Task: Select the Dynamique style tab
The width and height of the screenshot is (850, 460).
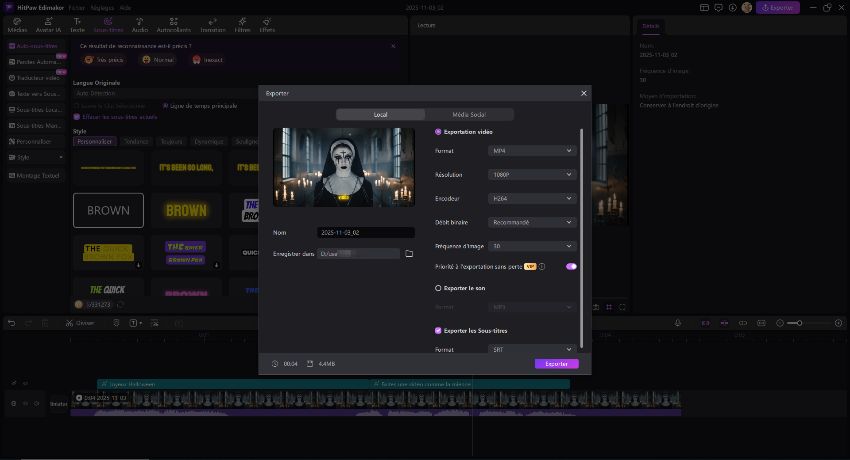Action: 209,141
